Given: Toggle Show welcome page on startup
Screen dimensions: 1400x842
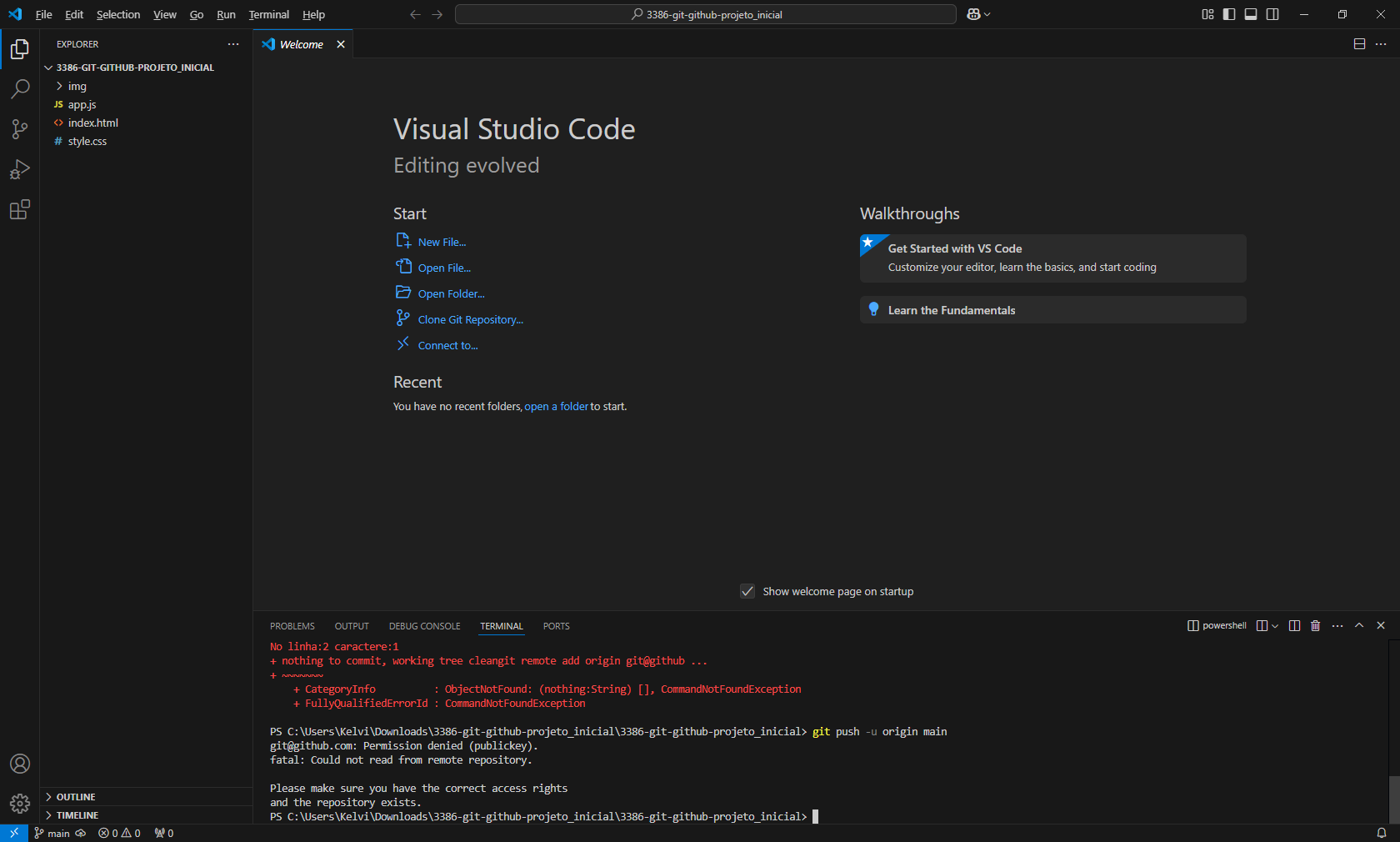Looking at the screenshot, I should click(x=747, y=591).
